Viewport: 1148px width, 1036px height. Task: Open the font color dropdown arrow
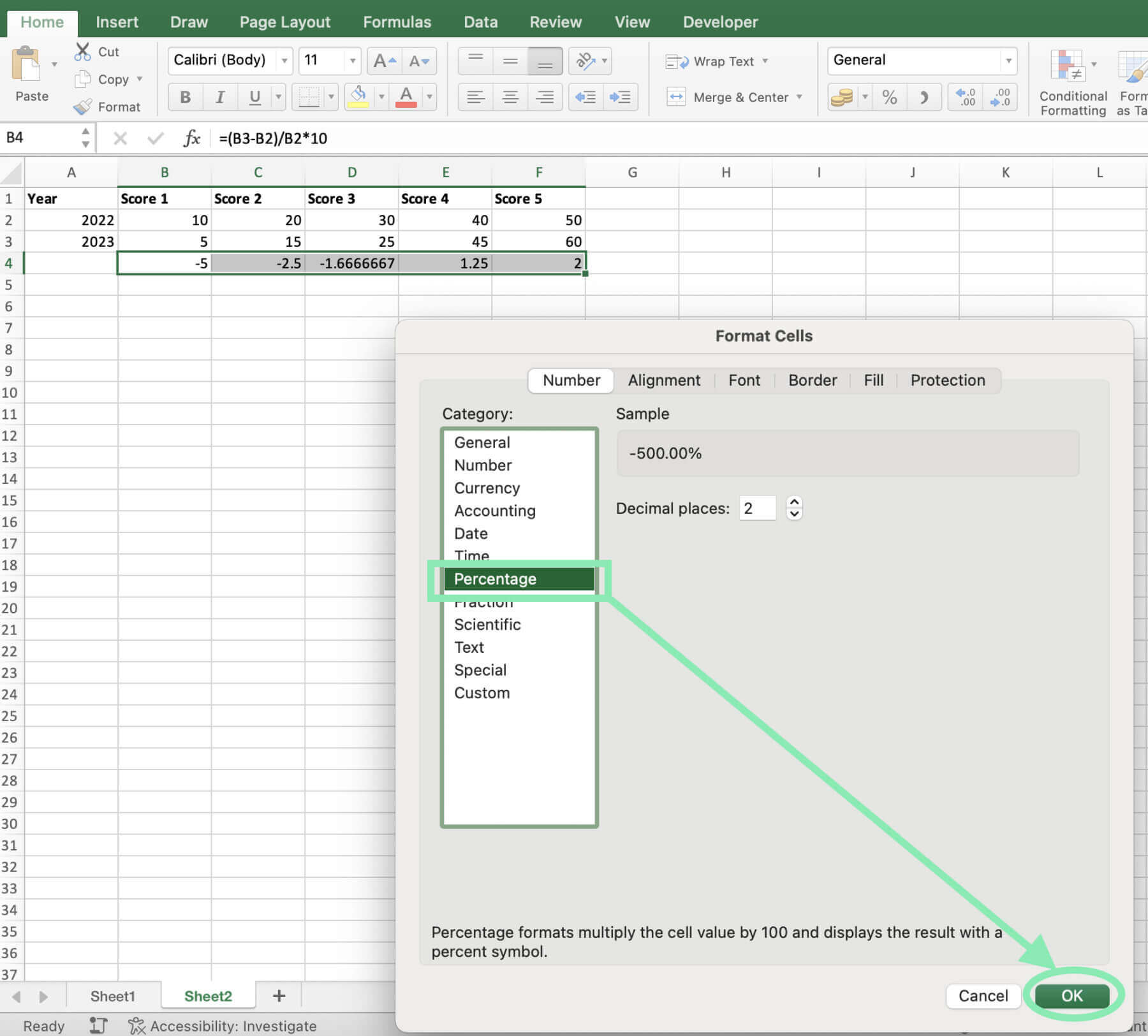(429, 97)
